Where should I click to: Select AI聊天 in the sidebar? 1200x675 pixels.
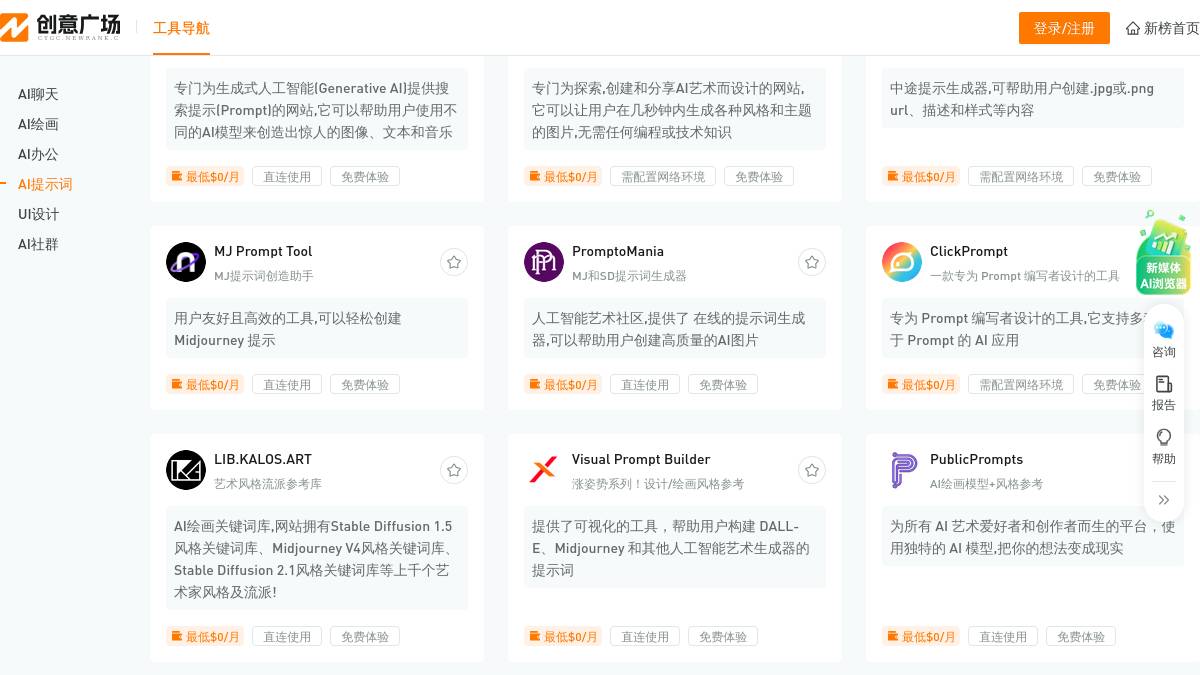tap(38, 94)
